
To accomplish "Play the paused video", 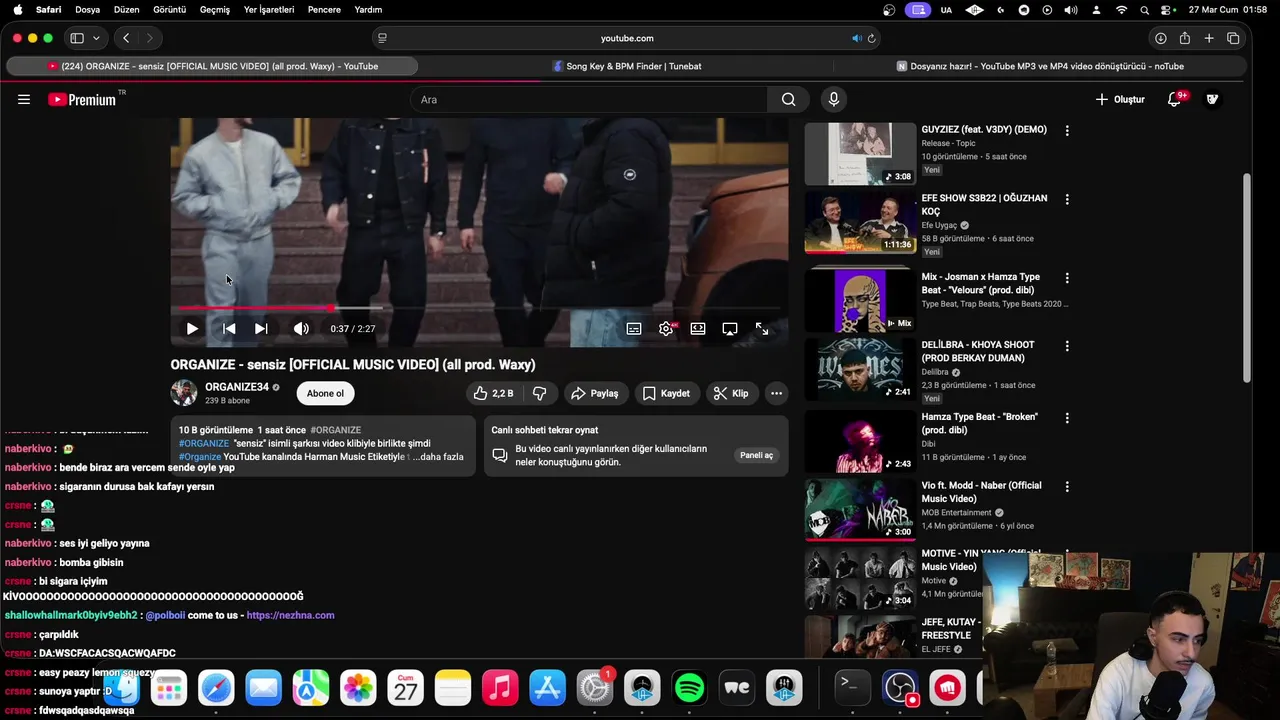I will 192,328.
